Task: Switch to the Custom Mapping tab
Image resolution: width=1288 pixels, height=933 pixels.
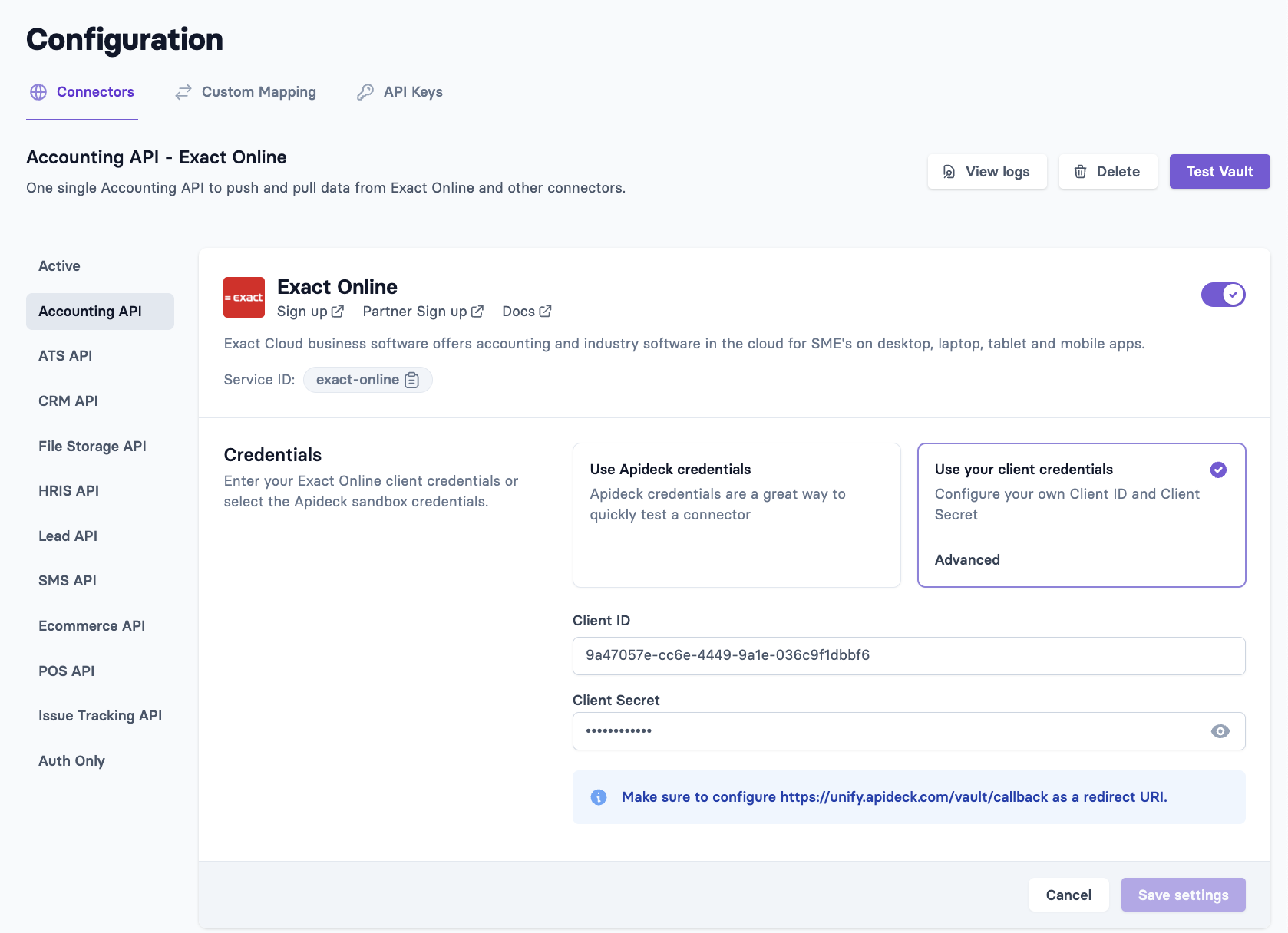Action: pyautogui.click(x=246, y=92)
